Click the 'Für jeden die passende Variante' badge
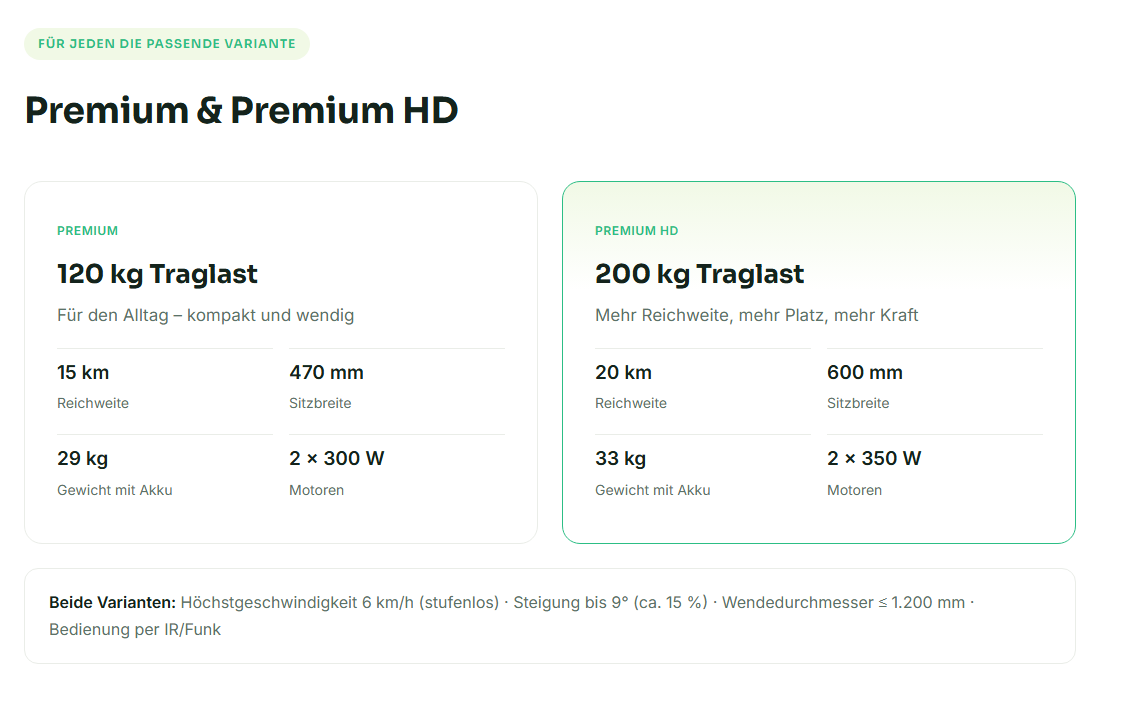The image size is (1130, 726). 166,44
